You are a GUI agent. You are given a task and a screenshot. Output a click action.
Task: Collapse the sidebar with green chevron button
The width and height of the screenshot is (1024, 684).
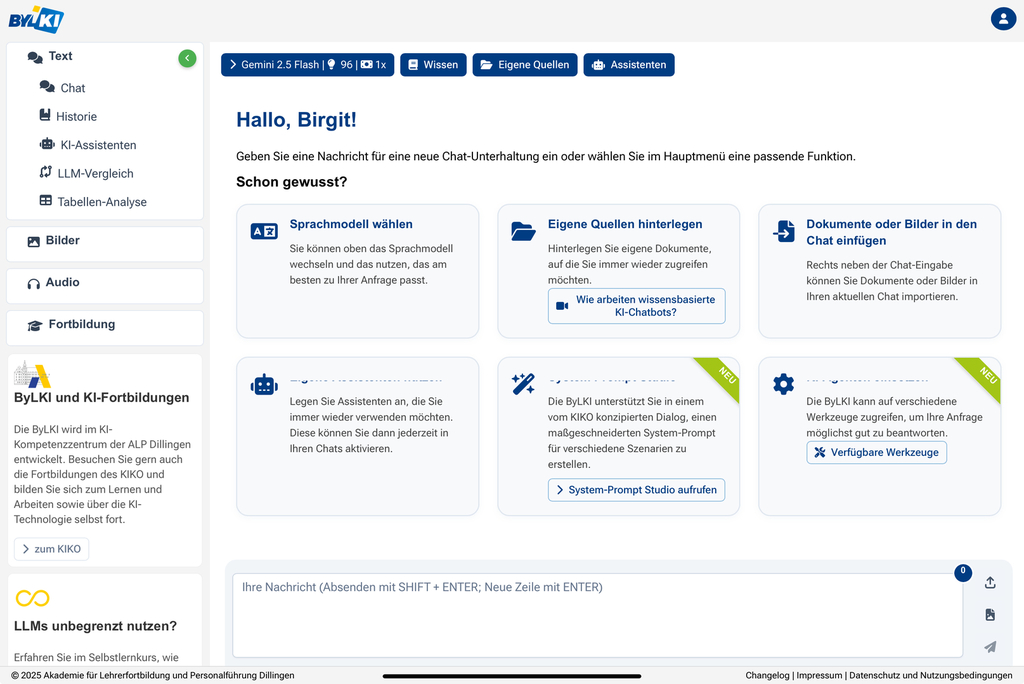(x=187, y=59)
